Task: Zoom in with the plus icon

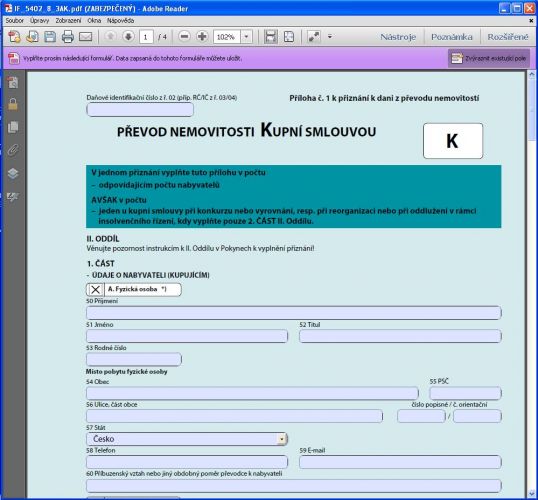Action: click(202, 36)
